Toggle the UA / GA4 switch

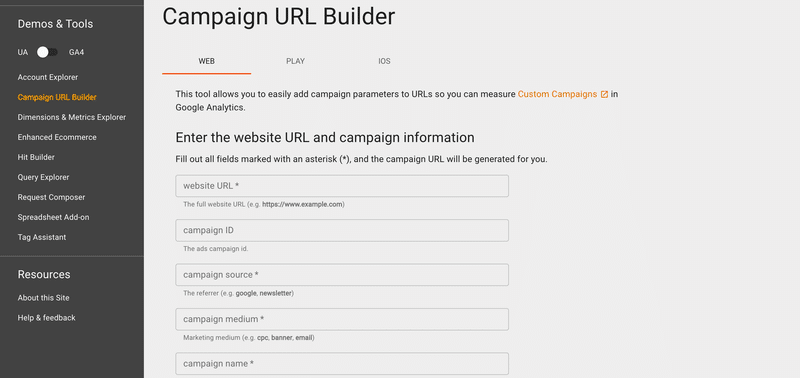(47, 52)
